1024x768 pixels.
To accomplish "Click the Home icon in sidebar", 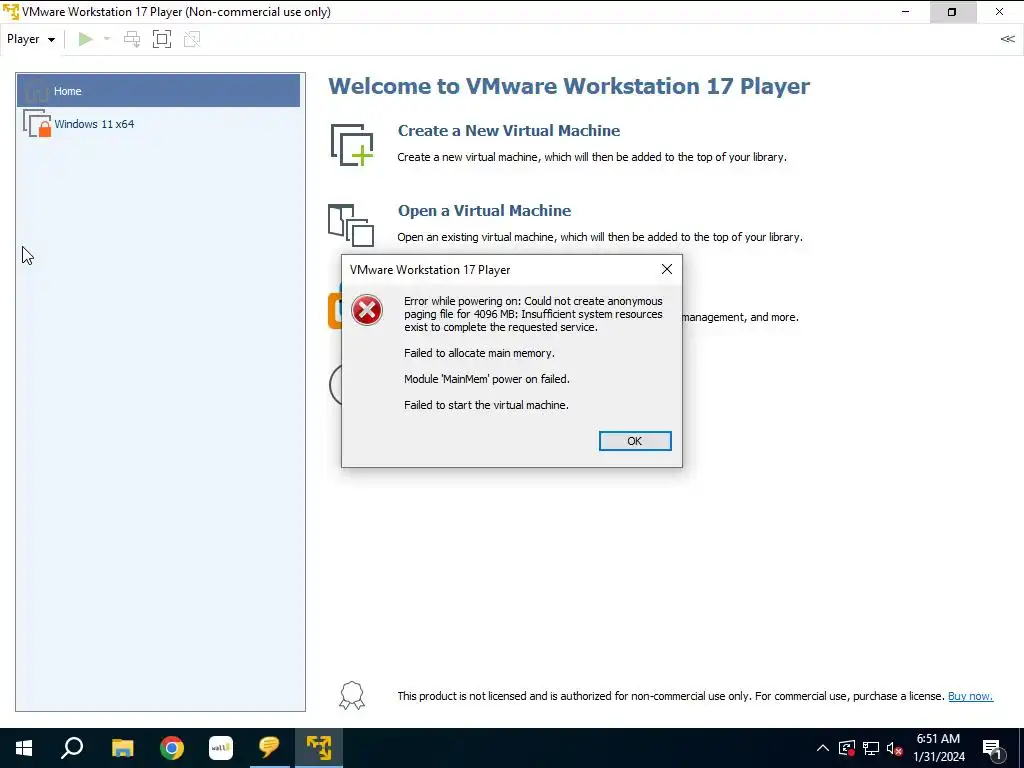I will click(37, 91).
